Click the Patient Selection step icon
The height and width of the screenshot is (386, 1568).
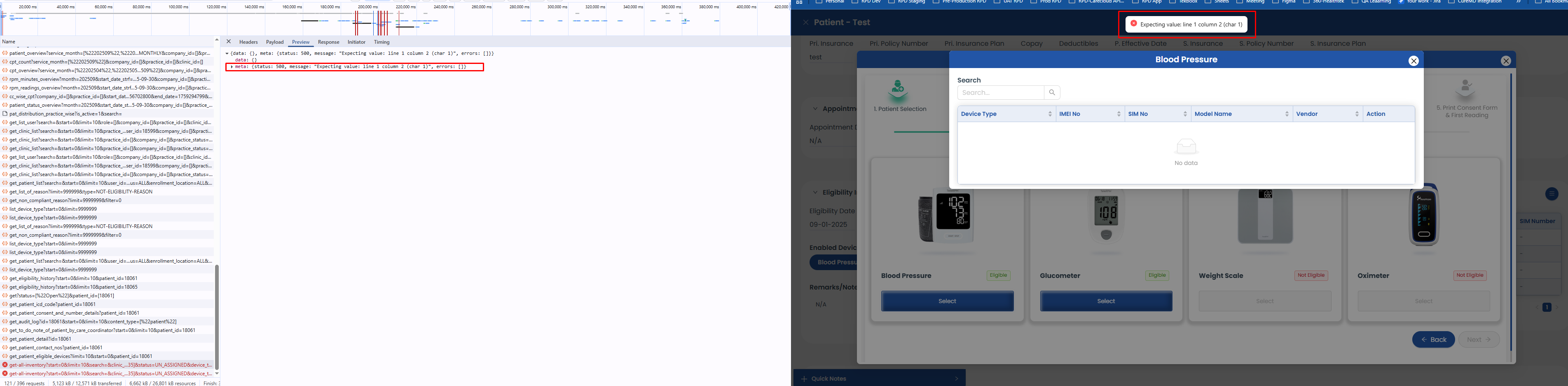(898, 90)
